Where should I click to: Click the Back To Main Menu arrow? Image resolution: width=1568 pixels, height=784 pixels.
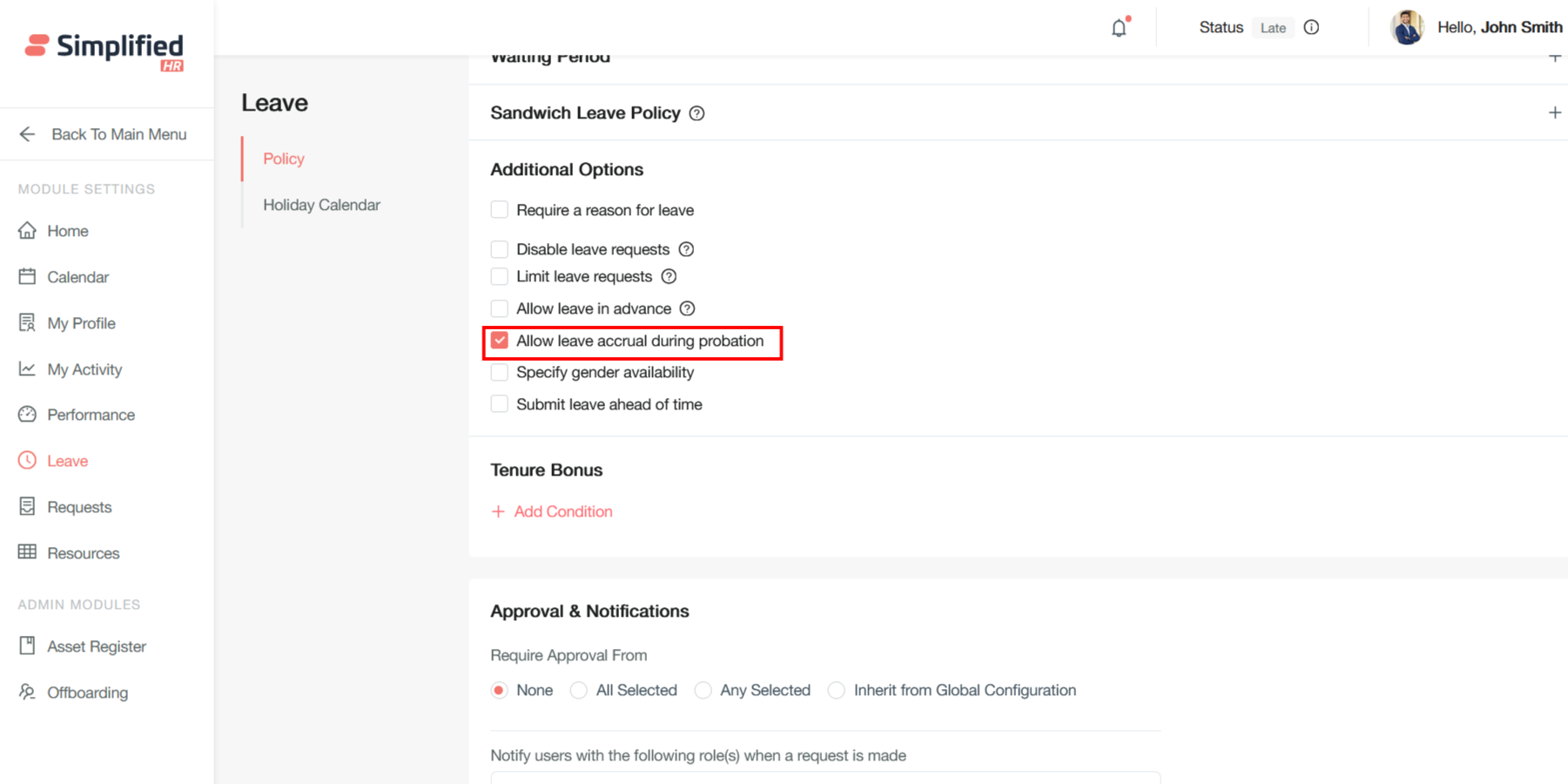pos(28,134)
